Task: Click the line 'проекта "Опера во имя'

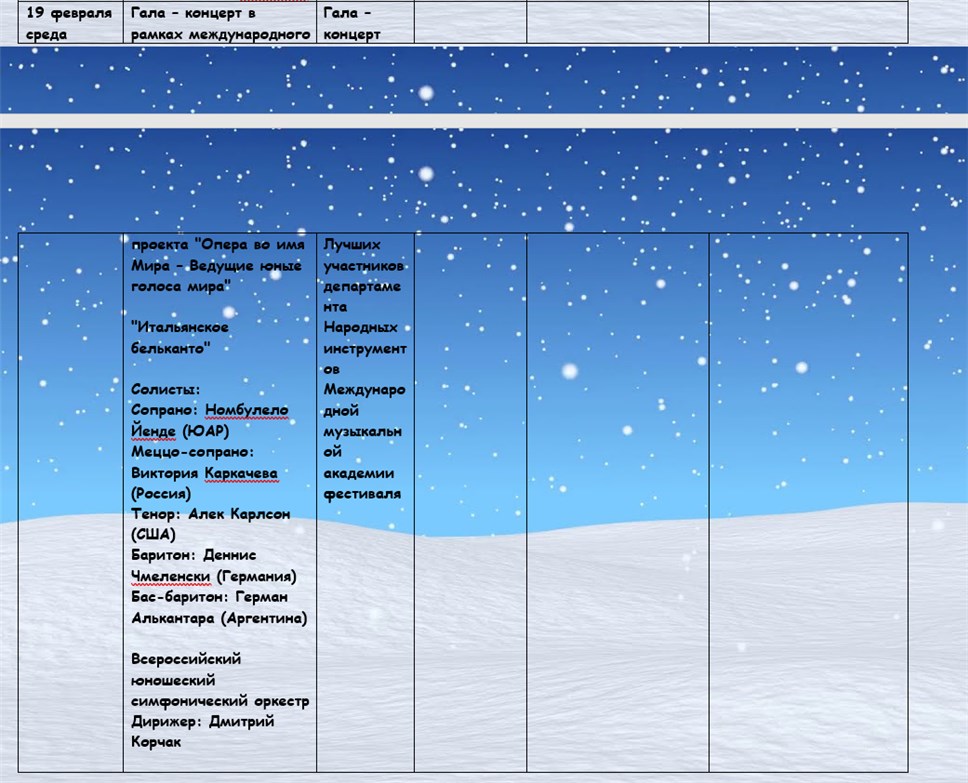Action: [x=218, y=245]
